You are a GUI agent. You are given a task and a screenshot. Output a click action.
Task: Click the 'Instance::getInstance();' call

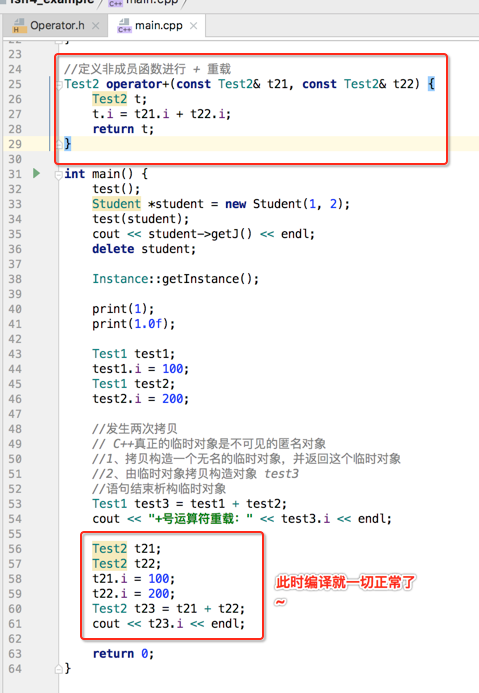pyautogui.click(x=175, y=279)
